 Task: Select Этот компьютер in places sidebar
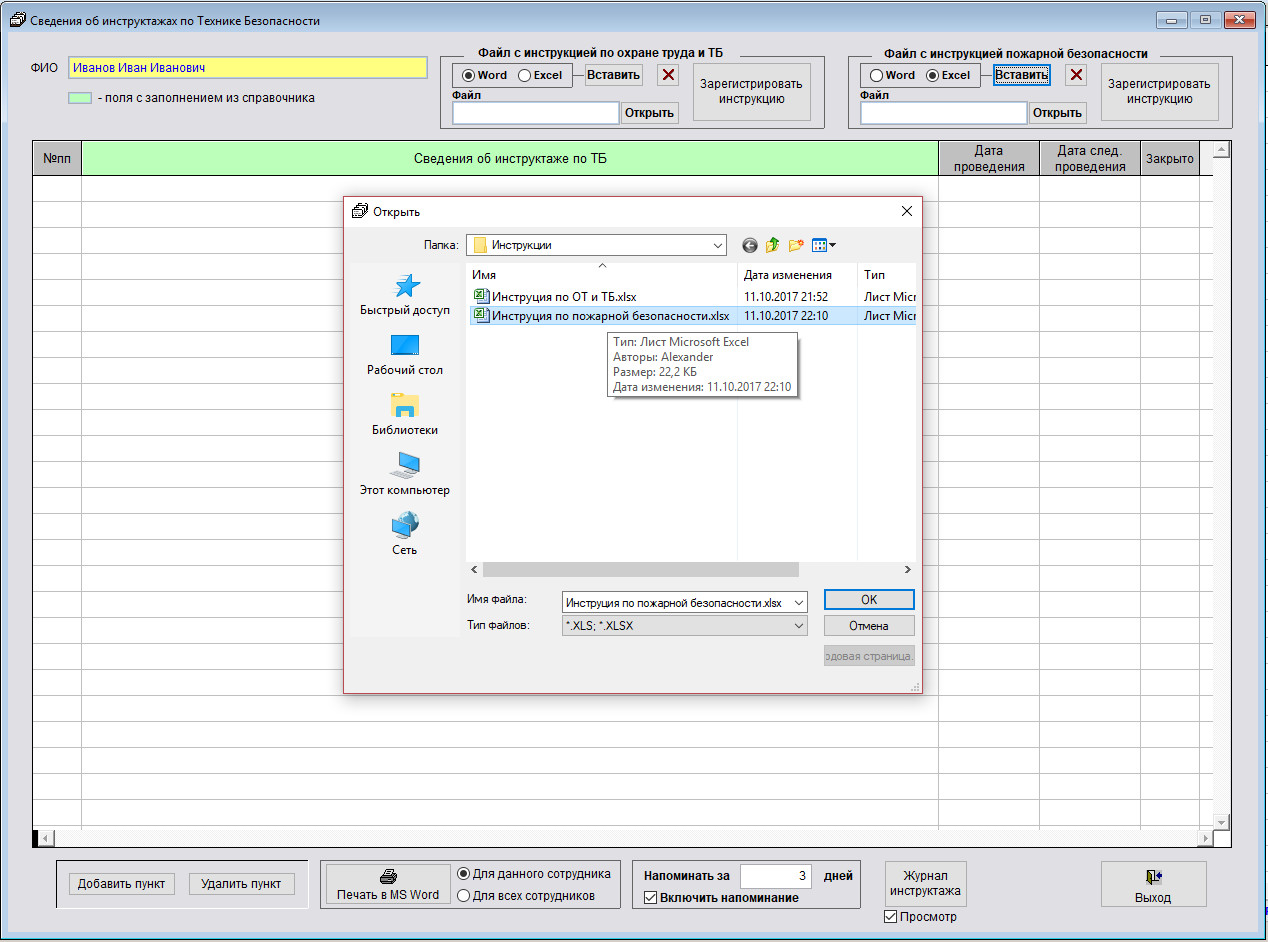pos(405,475)
